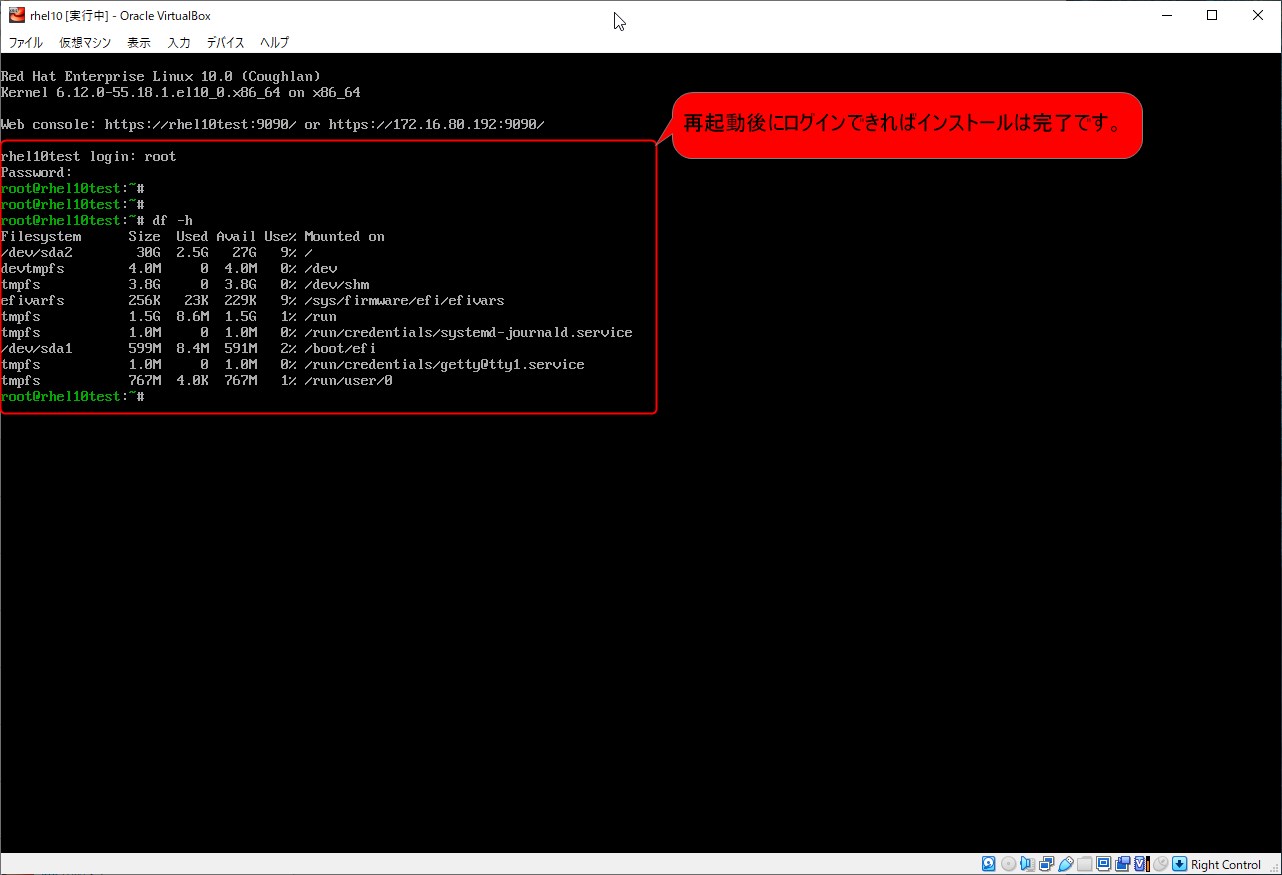
Task: Open the ファイル menu
Action: click(x=26, y=42)
